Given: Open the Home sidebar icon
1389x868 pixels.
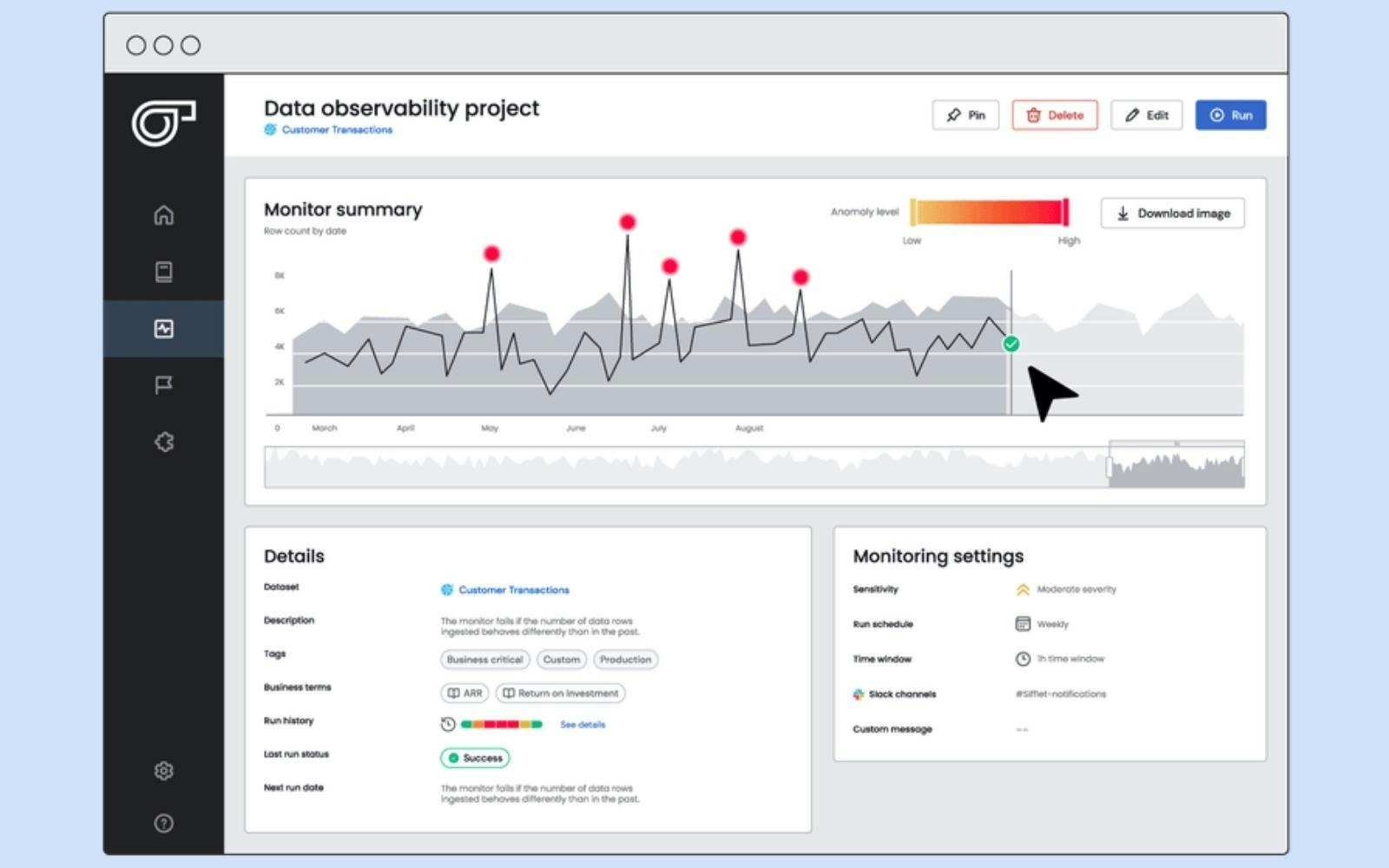Looking at the screenshot, I should (163, 214).
